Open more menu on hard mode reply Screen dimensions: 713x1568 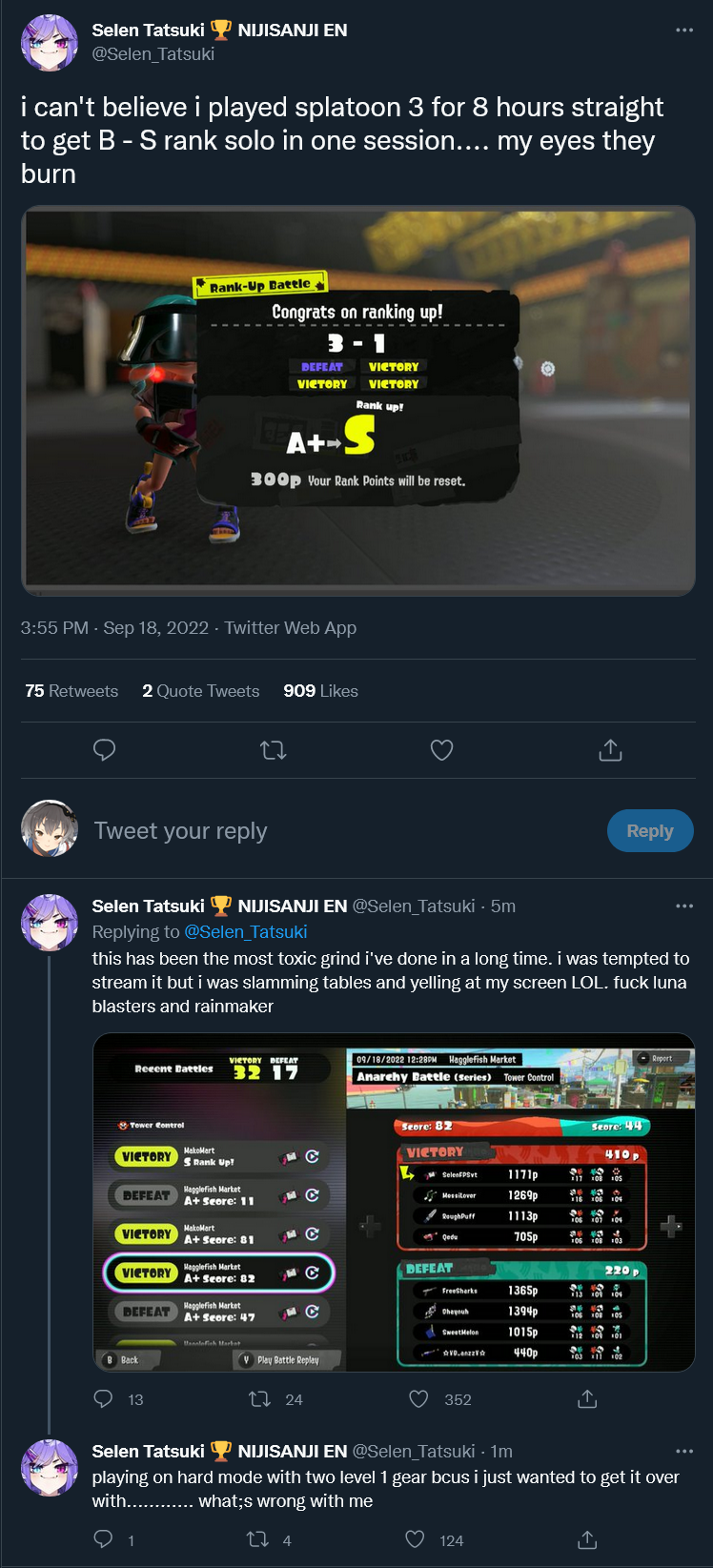[x=683, y=1451]
